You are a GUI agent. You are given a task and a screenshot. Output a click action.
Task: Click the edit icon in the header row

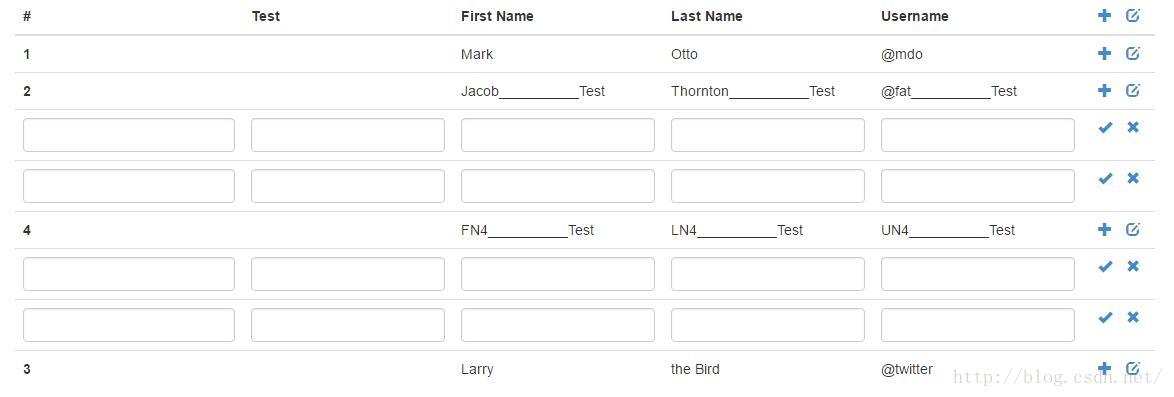[1133, 16]
